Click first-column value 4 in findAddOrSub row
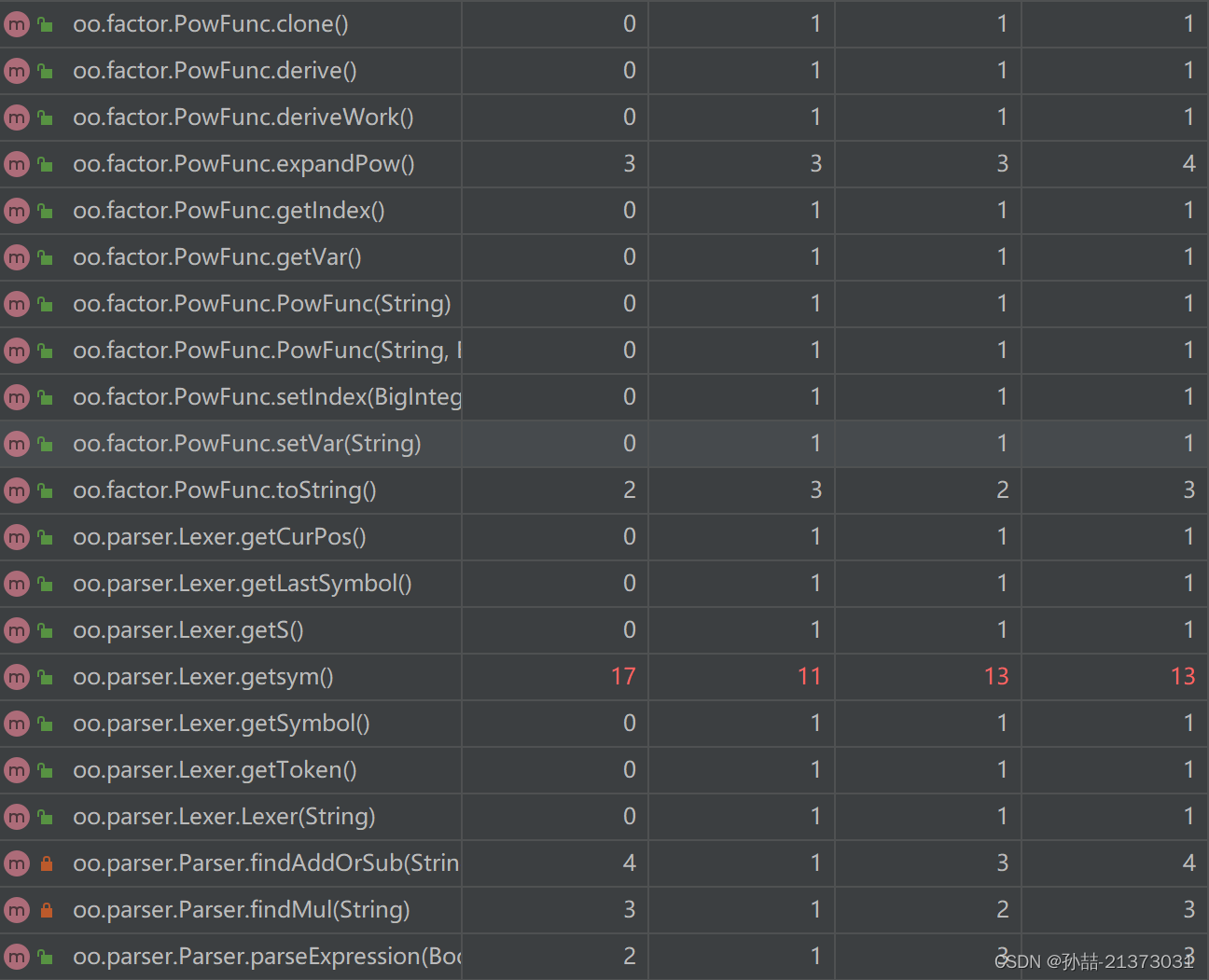1209x980 pixels. (x=630, y=863)
